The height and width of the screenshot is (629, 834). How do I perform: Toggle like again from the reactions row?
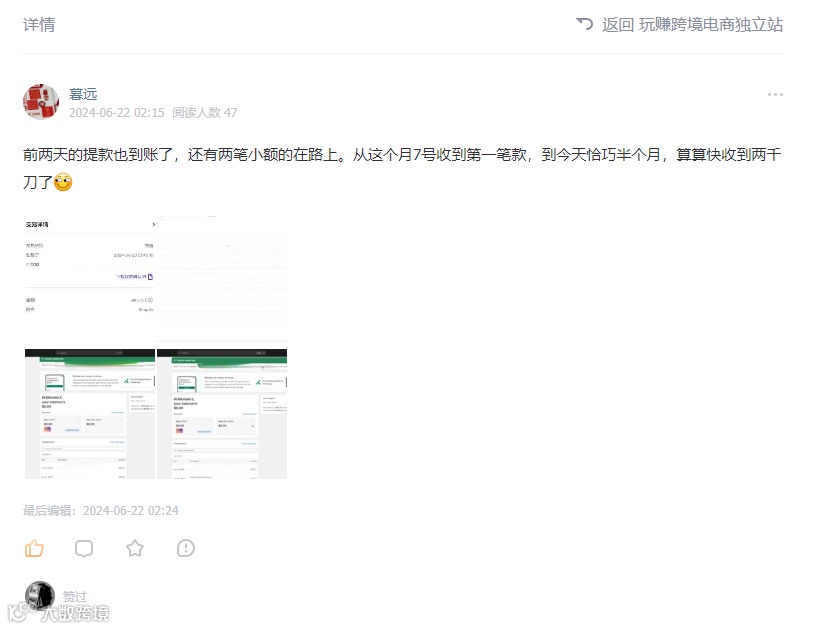pyautogui.click(x=34, y=548)
